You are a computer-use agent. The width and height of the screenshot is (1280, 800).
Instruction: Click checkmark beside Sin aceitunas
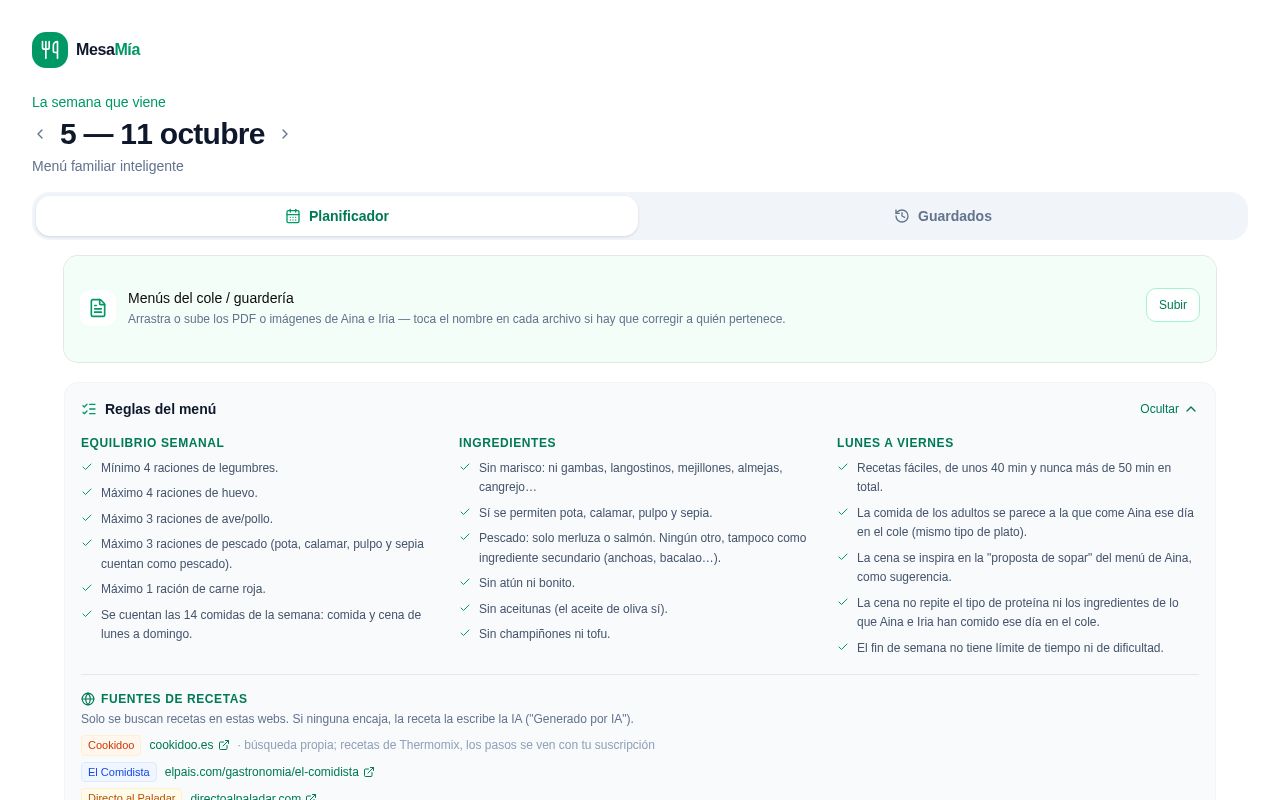point(465,608)
